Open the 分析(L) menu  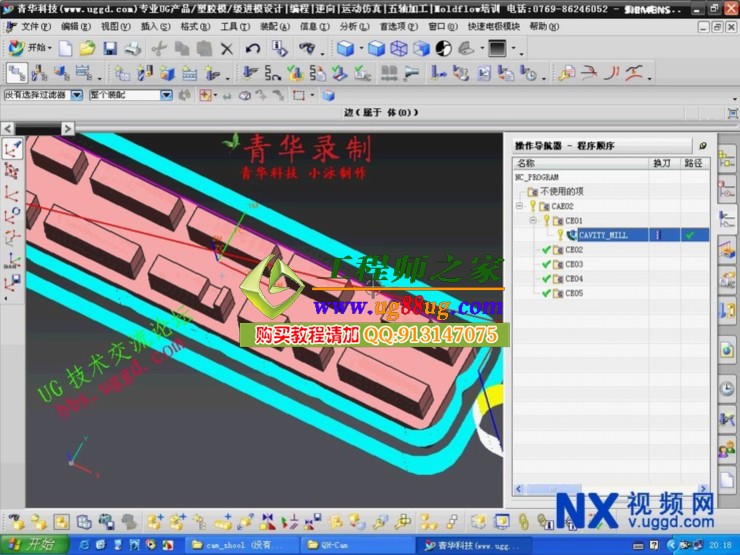(x=355, y=26)
